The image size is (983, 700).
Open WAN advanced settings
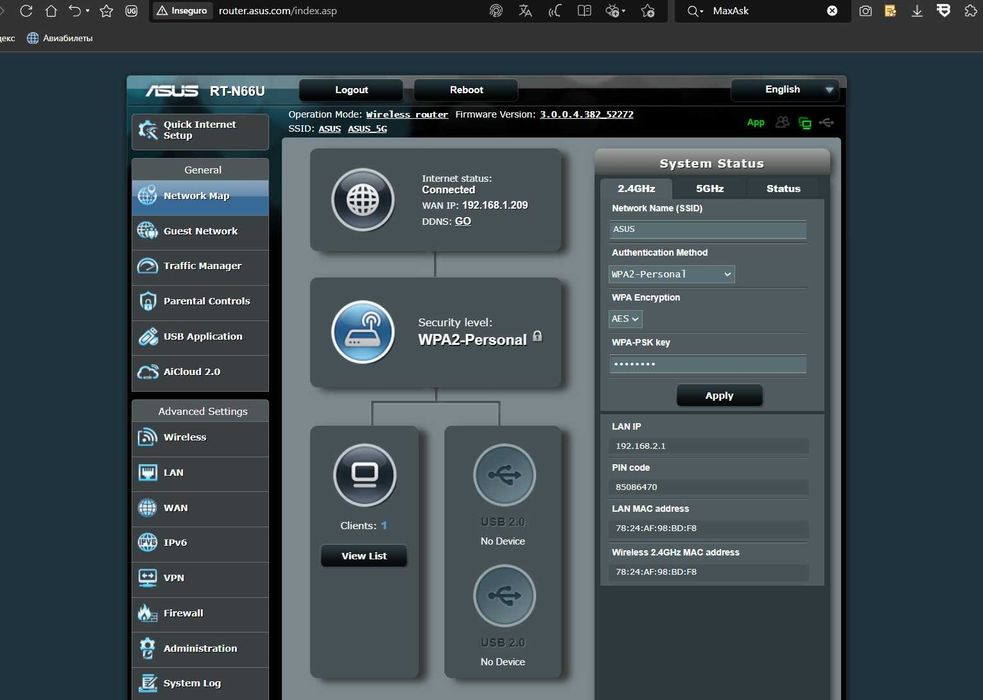click(200, 508)
